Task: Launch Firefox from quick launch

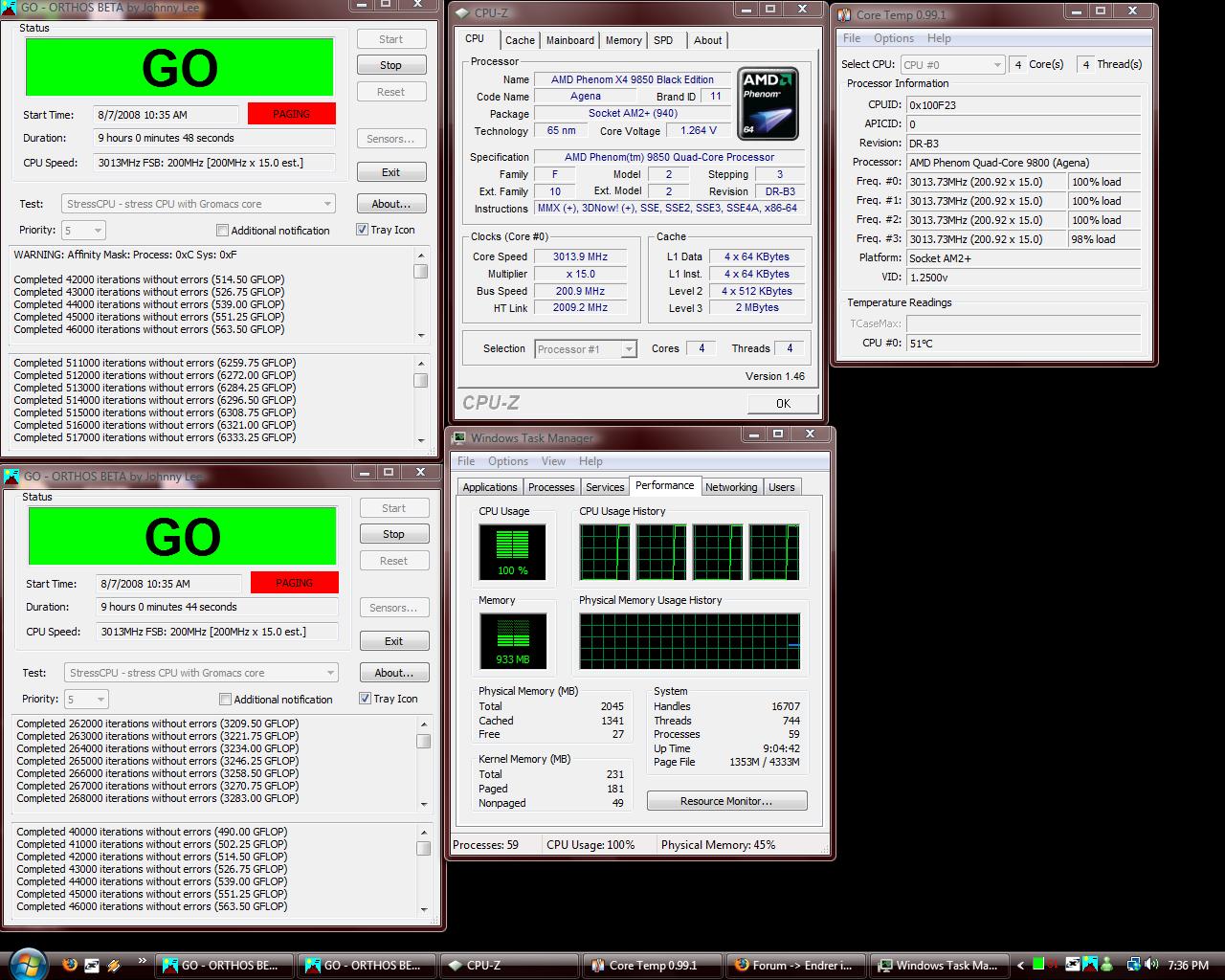Action: 69,965
